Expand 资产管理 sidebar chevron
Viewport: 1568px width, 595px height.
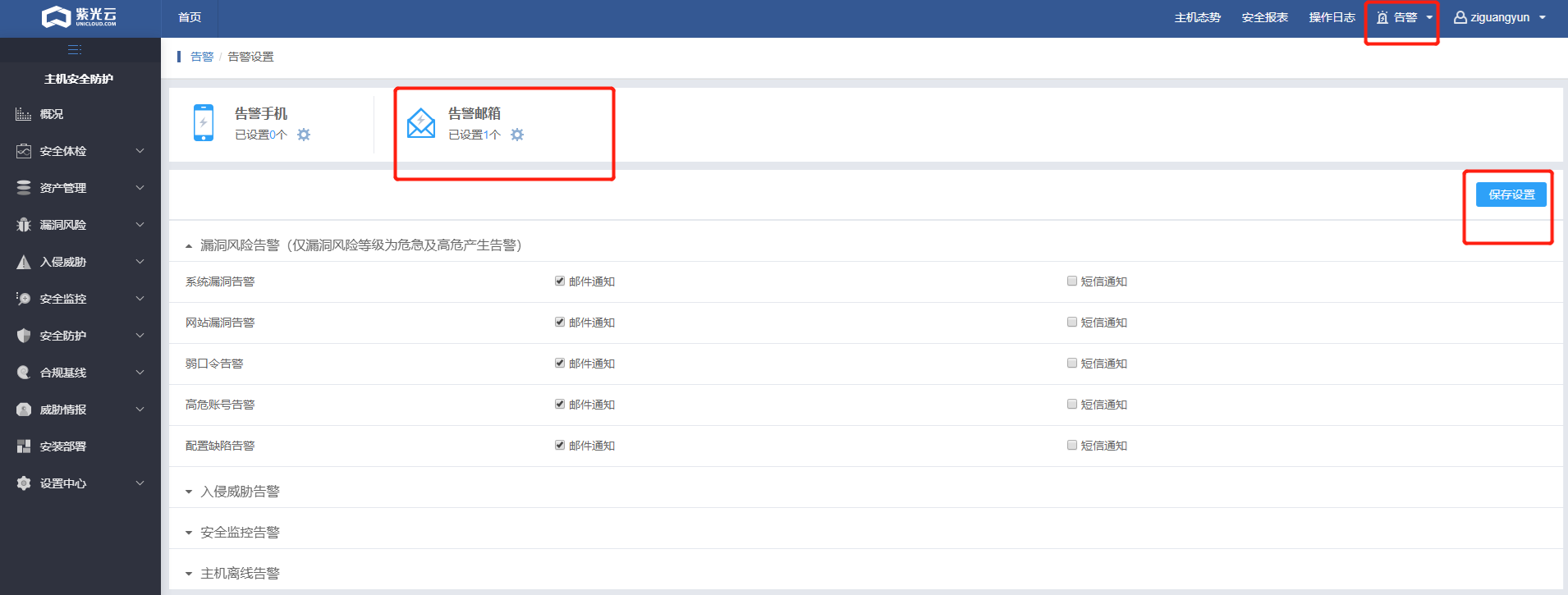coord(140,188)
